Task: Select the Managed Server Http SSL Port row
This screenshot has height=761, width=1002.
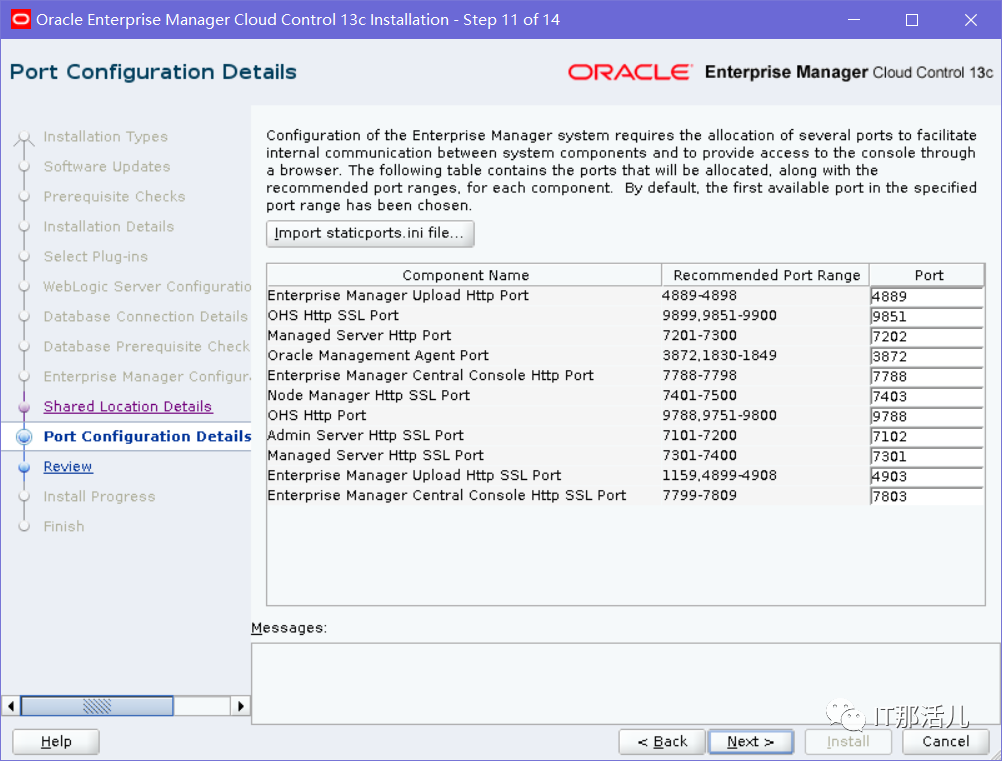Action: (376, 456)
